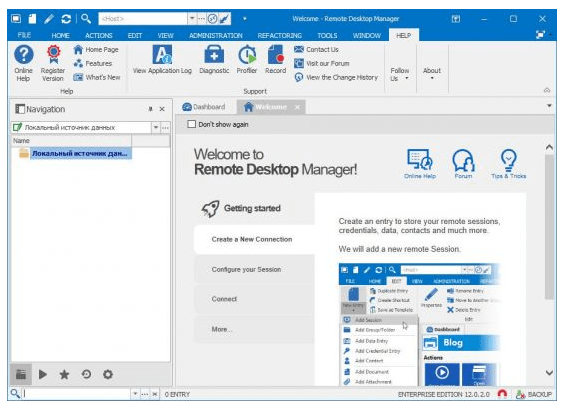Open the tab list dropdown arrow
Screen dimensions: 563x408
click(549, 106)
